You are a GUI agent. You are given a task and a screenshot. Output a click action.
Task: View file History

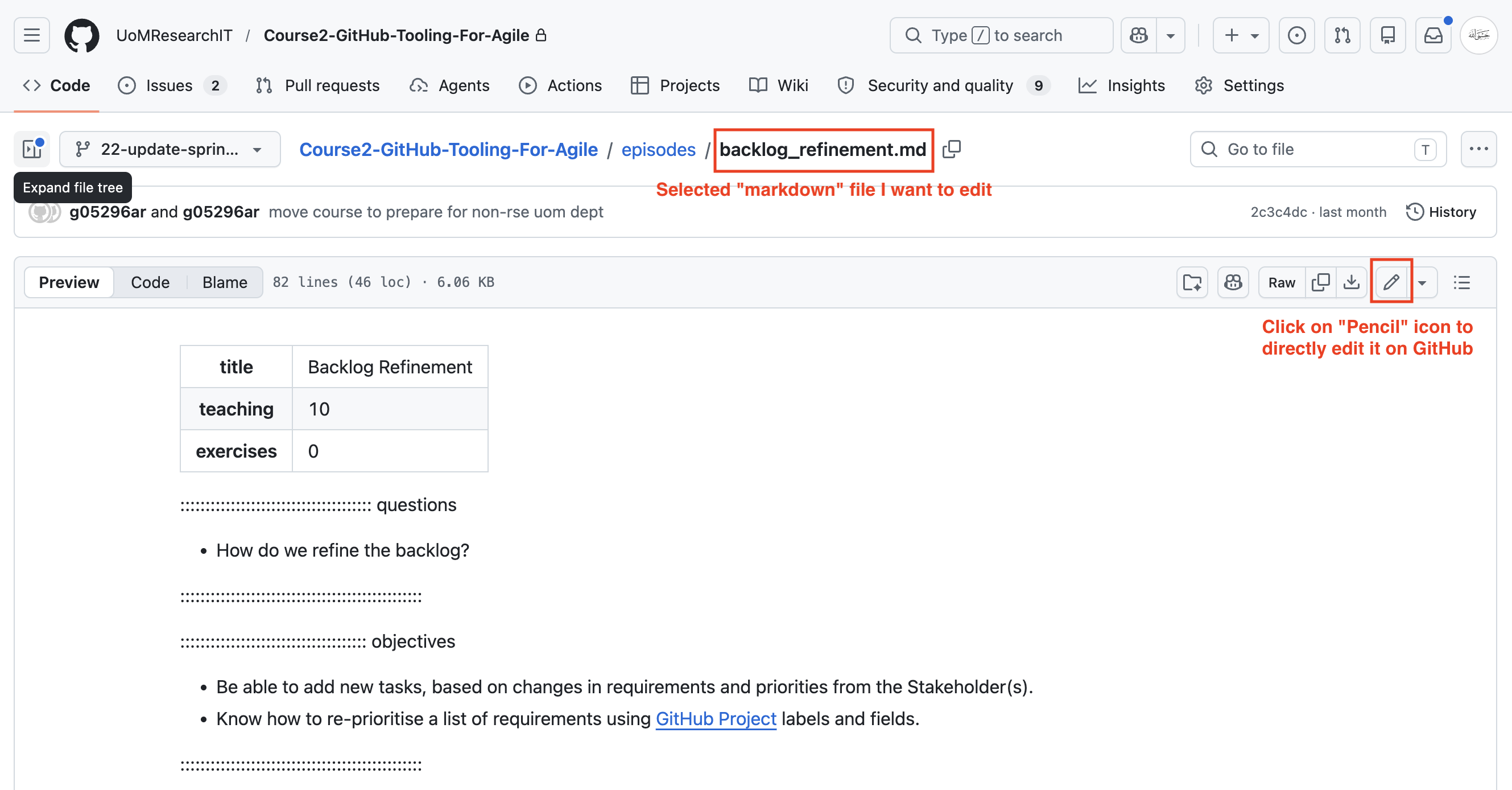pyautogui.click(x=1441, y=212)
